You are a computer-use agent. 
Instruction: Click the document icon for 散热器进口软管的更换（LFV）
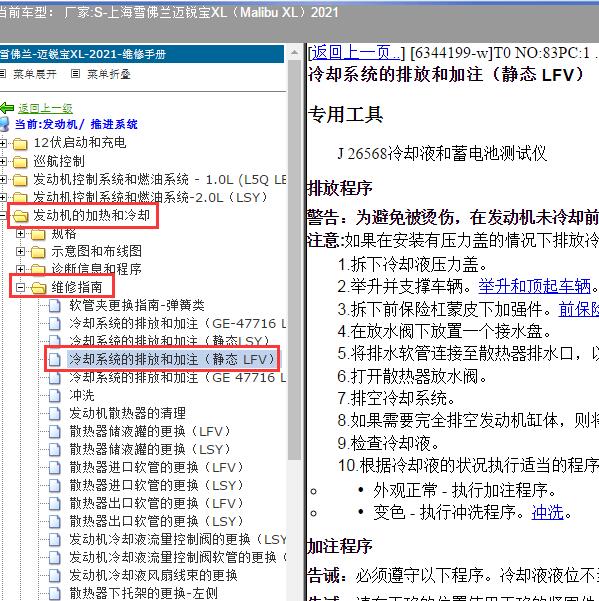(55, 467)
